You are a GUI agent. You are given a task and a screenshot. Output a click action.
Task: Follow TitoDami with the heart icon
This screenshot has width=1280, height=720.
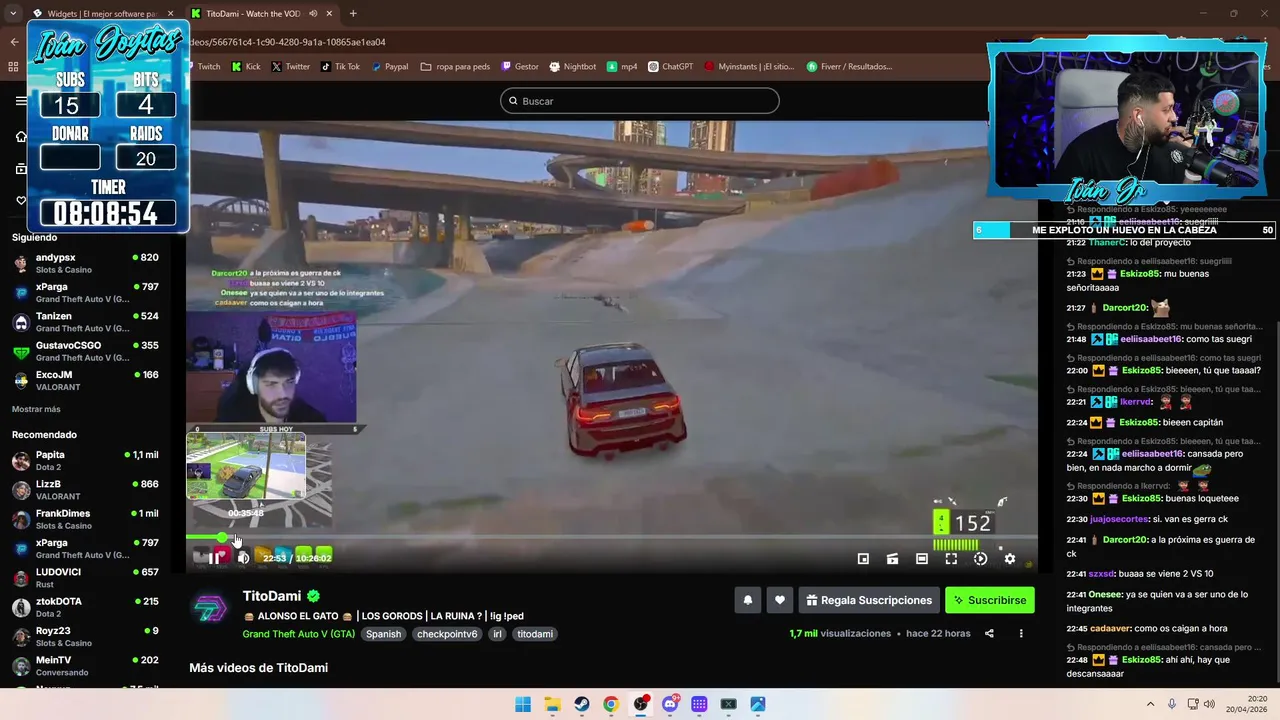click(780, 600)
